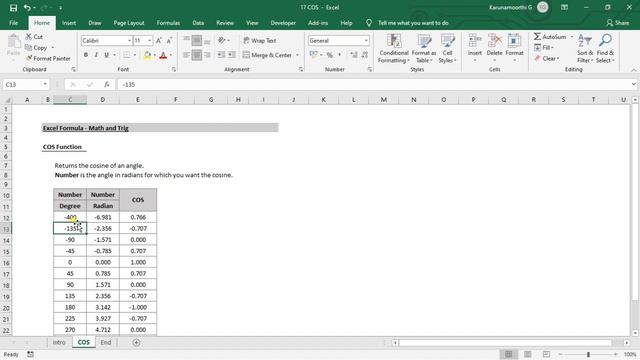Add a new sheet with plus icon
The width and height of the screenshot is (640, 360).
[136, 342]
